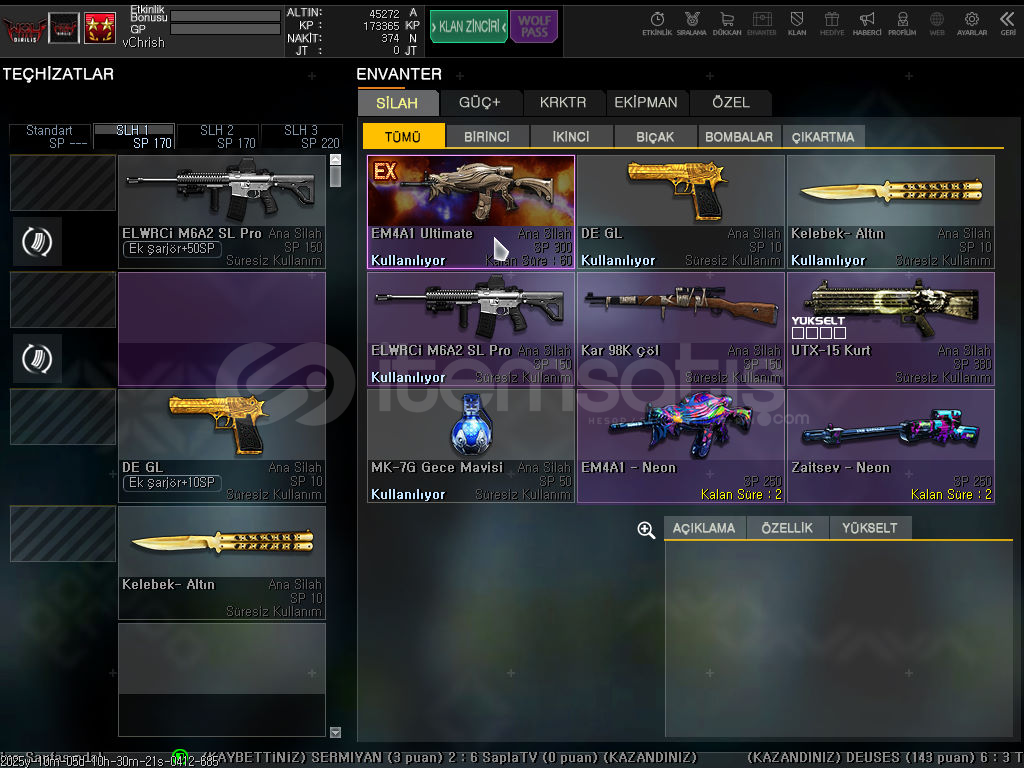Image resolution: width=1024 pixels, height=768 pixels.
Task: Open the DÜKKAN shop cart icon
Action: [x=727, y=24]
